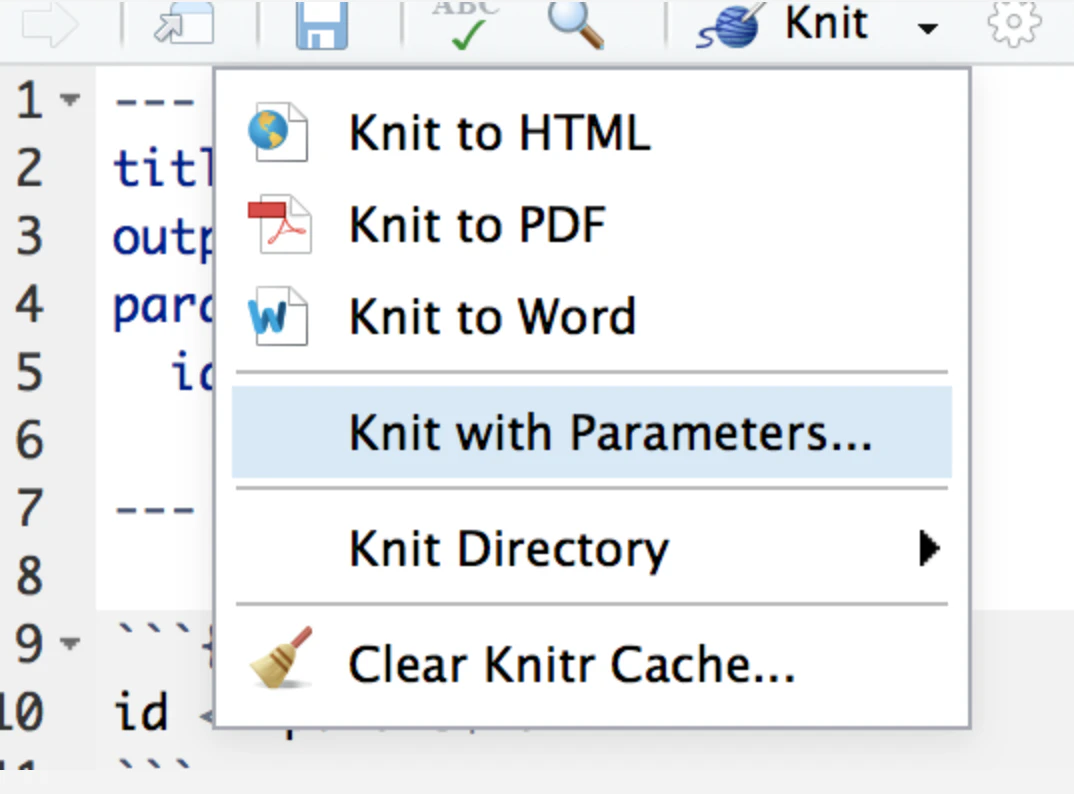Click line number 8 in the gutter

pos(29,575)
